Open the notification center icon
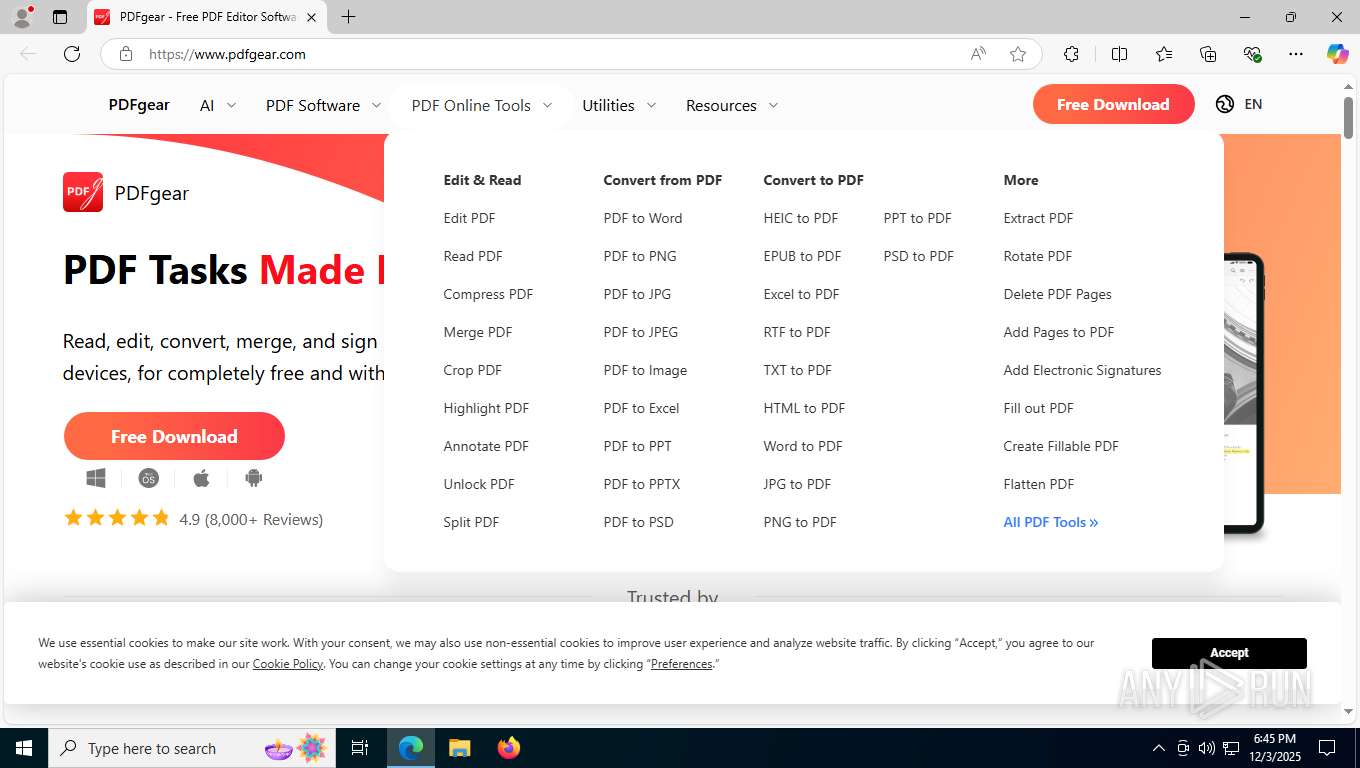This screenshot has width=1360, height=768. click(x=1327, y=748)
